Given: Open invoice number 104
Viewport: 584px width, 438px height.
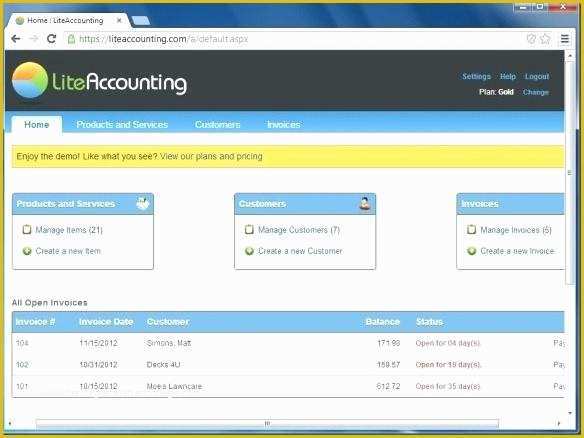Looking at the screenshot, I should [x=22, y=343].
